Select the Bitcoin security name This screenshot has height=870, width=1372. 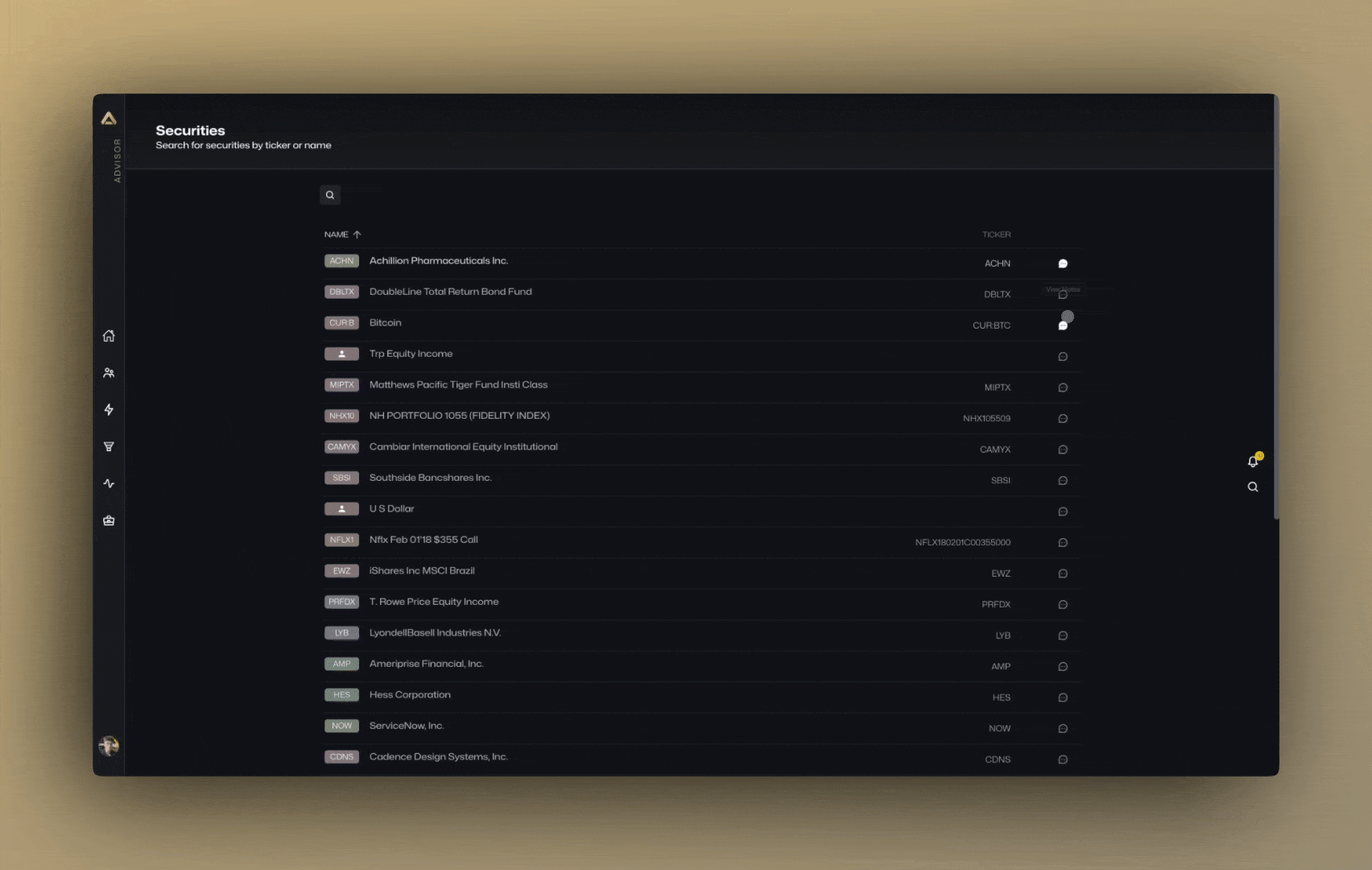coord(386,323)
